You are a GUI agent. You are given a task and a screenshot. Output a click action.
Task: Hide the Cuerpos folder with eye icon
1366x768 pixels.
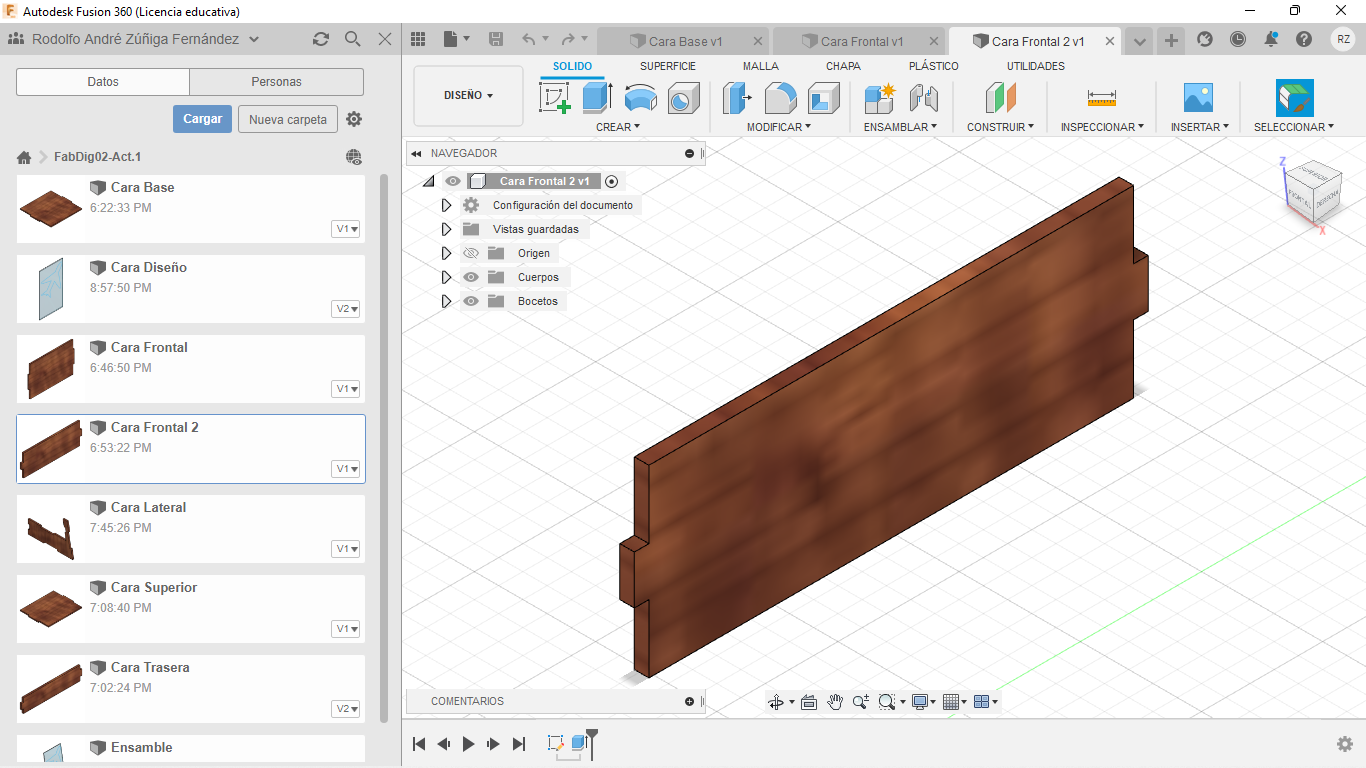[x=471, y=277]
